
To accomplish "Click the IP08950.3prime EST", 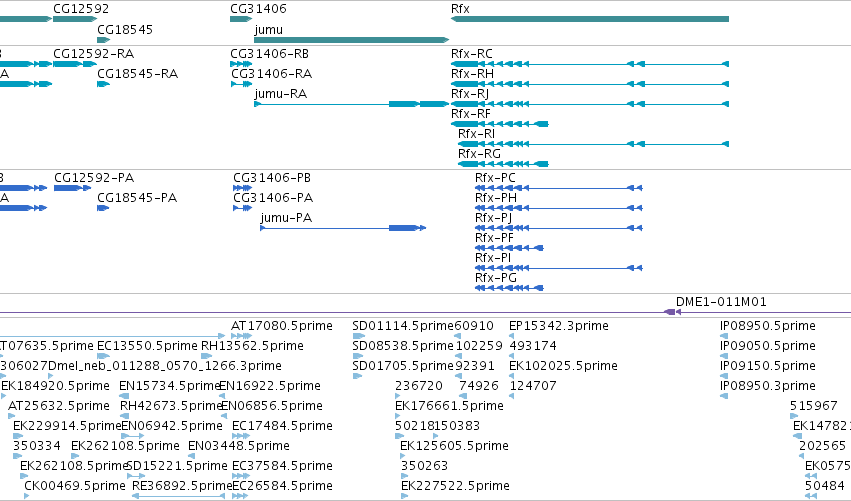I will [724, 396].
